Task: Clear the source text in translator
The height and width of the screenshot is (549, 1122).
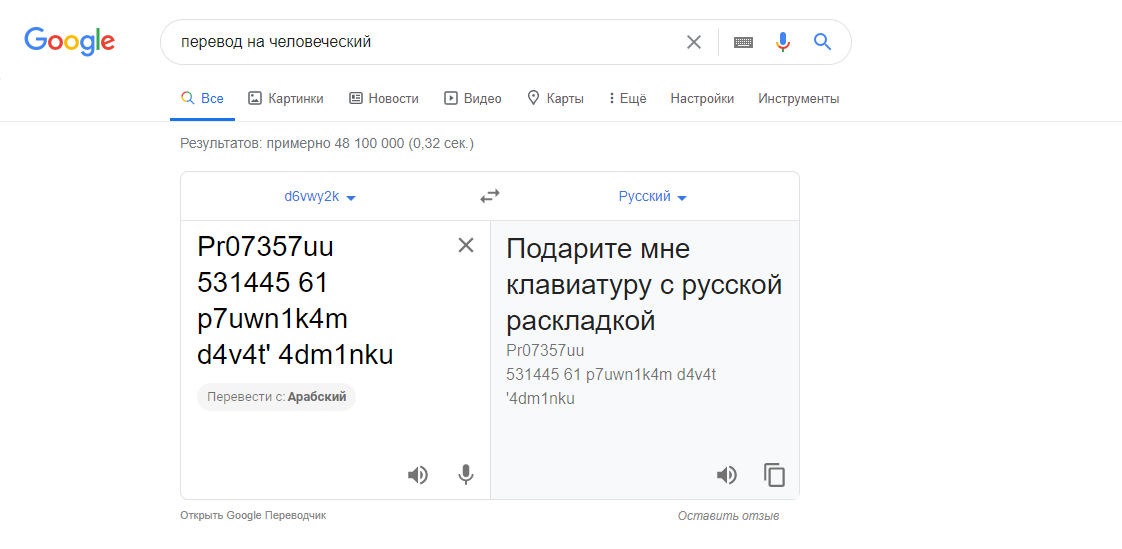Action: (466, 246)
